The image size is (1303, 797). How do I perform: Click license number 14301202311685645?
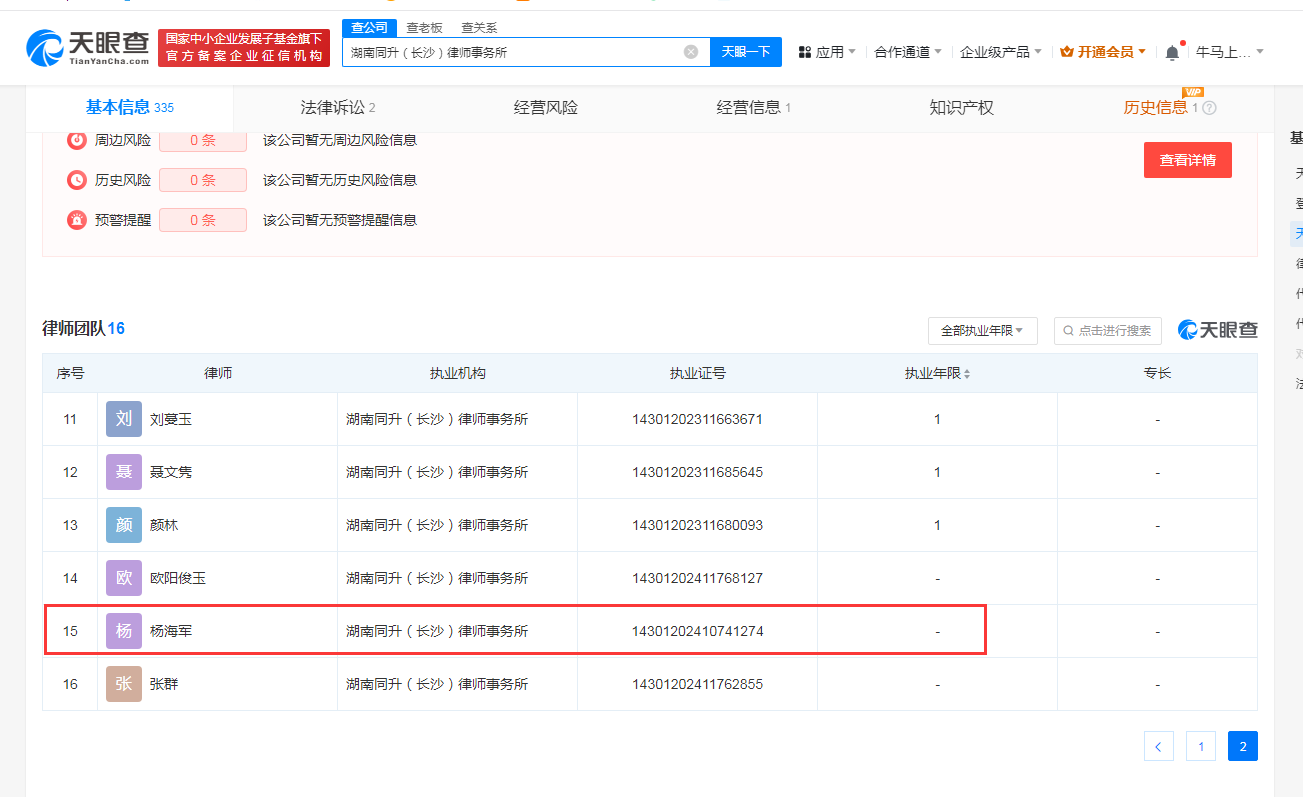click(697, 472)
